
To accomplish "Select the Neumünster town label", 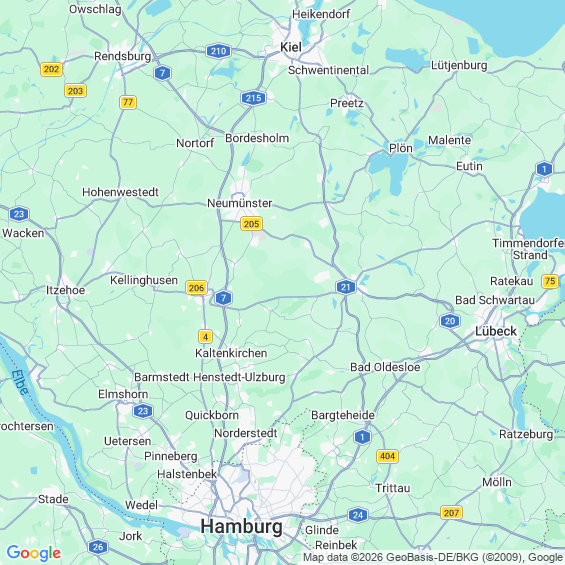I will click(239, 203).
